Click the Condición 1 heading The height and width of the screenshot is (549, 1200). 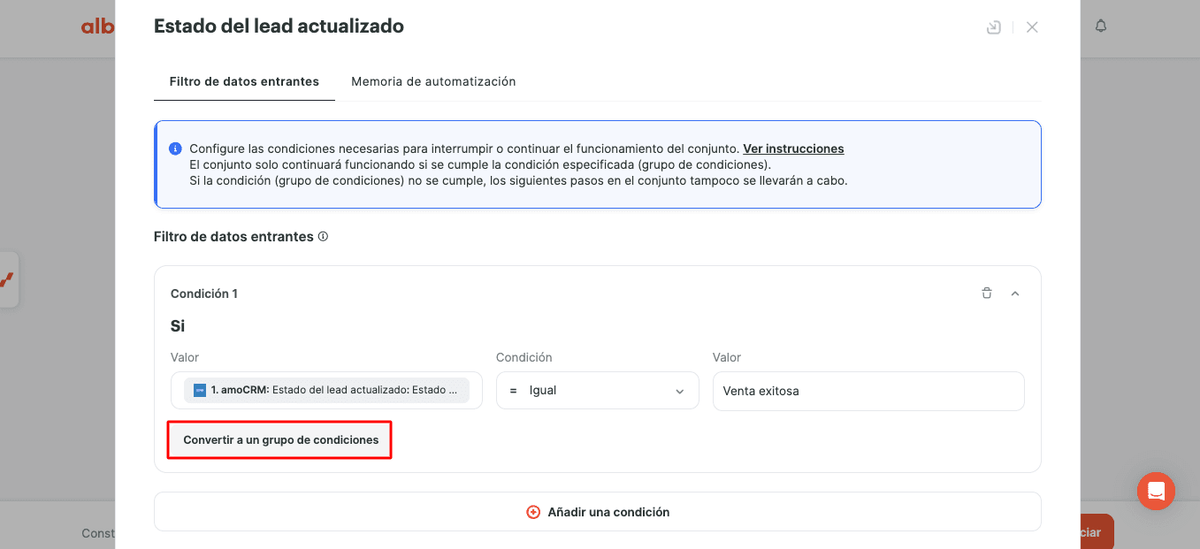coord(204,294)
